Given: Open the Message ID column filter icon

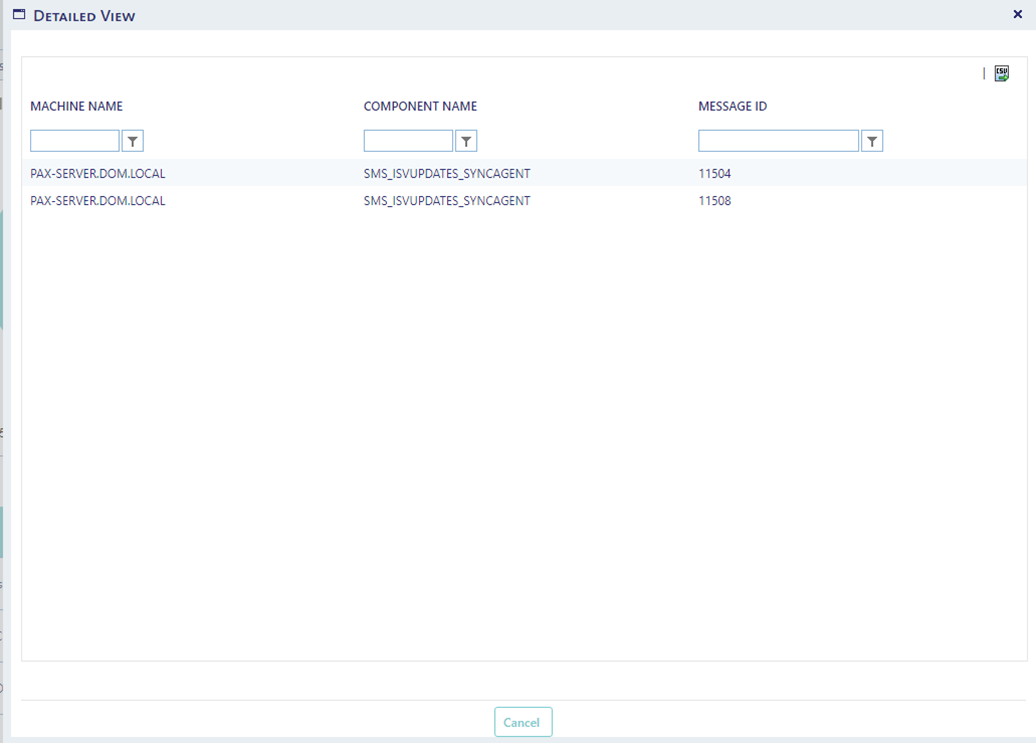Looking at the screenshot, I should (x=872, y=141).
